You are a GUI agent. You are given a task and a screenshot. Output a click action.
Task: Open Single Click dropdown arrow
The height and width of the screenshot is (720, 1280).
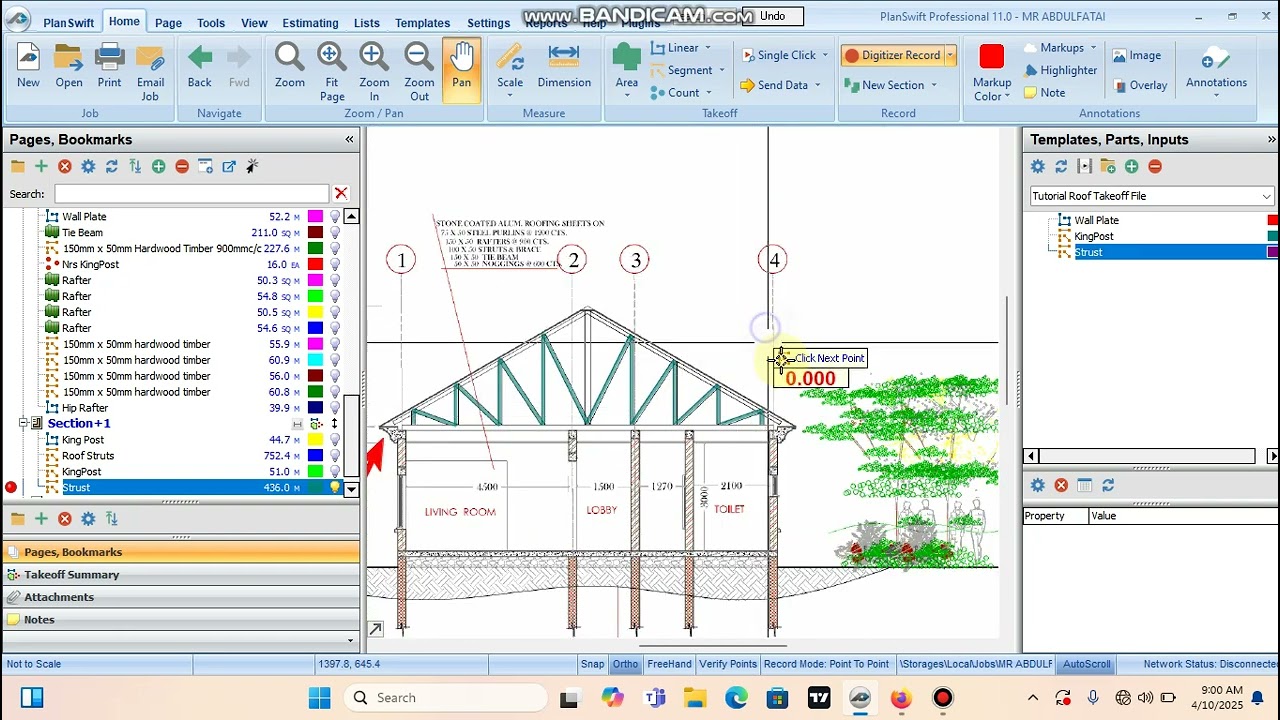[825, 56]
